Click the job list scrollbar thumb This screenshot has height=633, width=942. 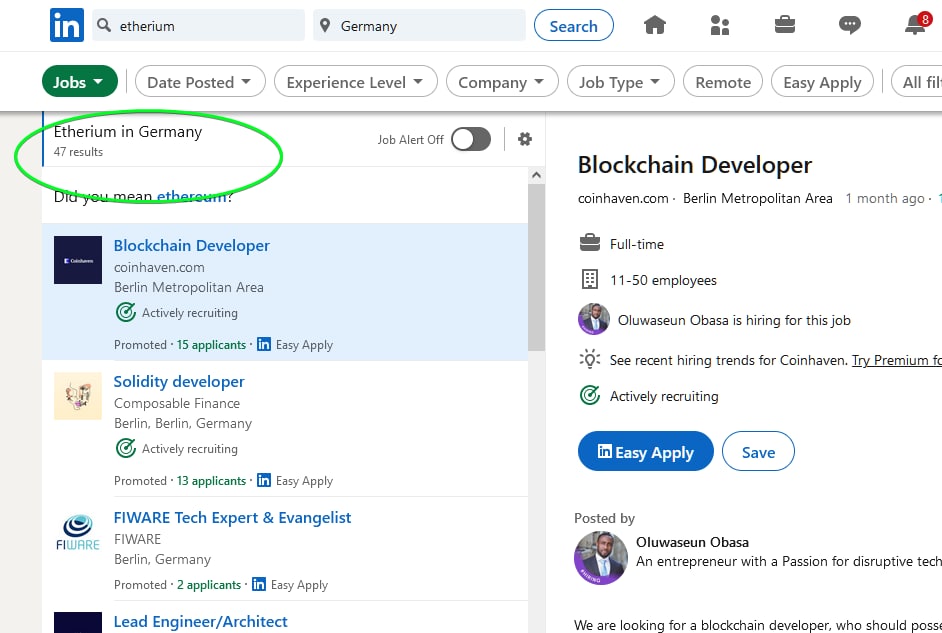click(x=536, y=267)
